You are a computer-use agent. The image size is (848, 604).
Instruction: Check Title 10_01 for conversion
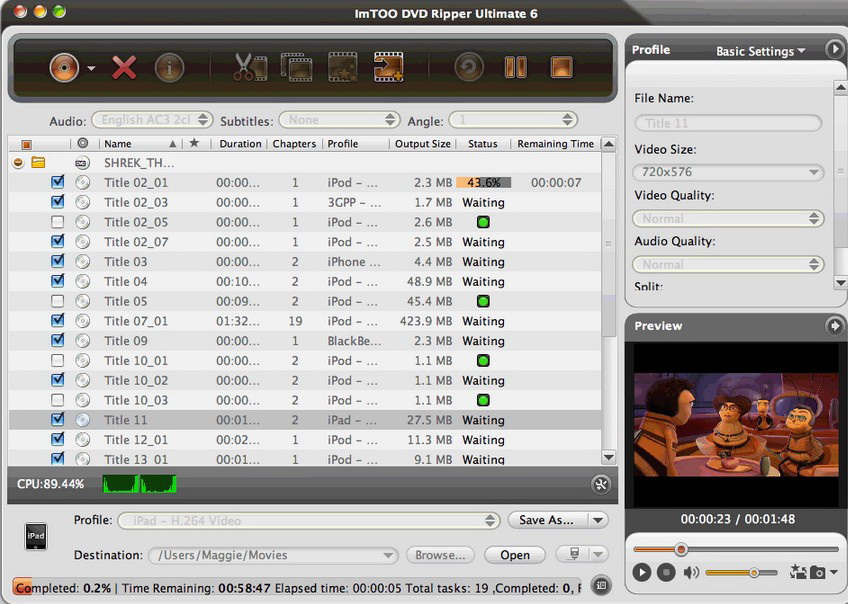pyautogui.click(x=57, y=360)
